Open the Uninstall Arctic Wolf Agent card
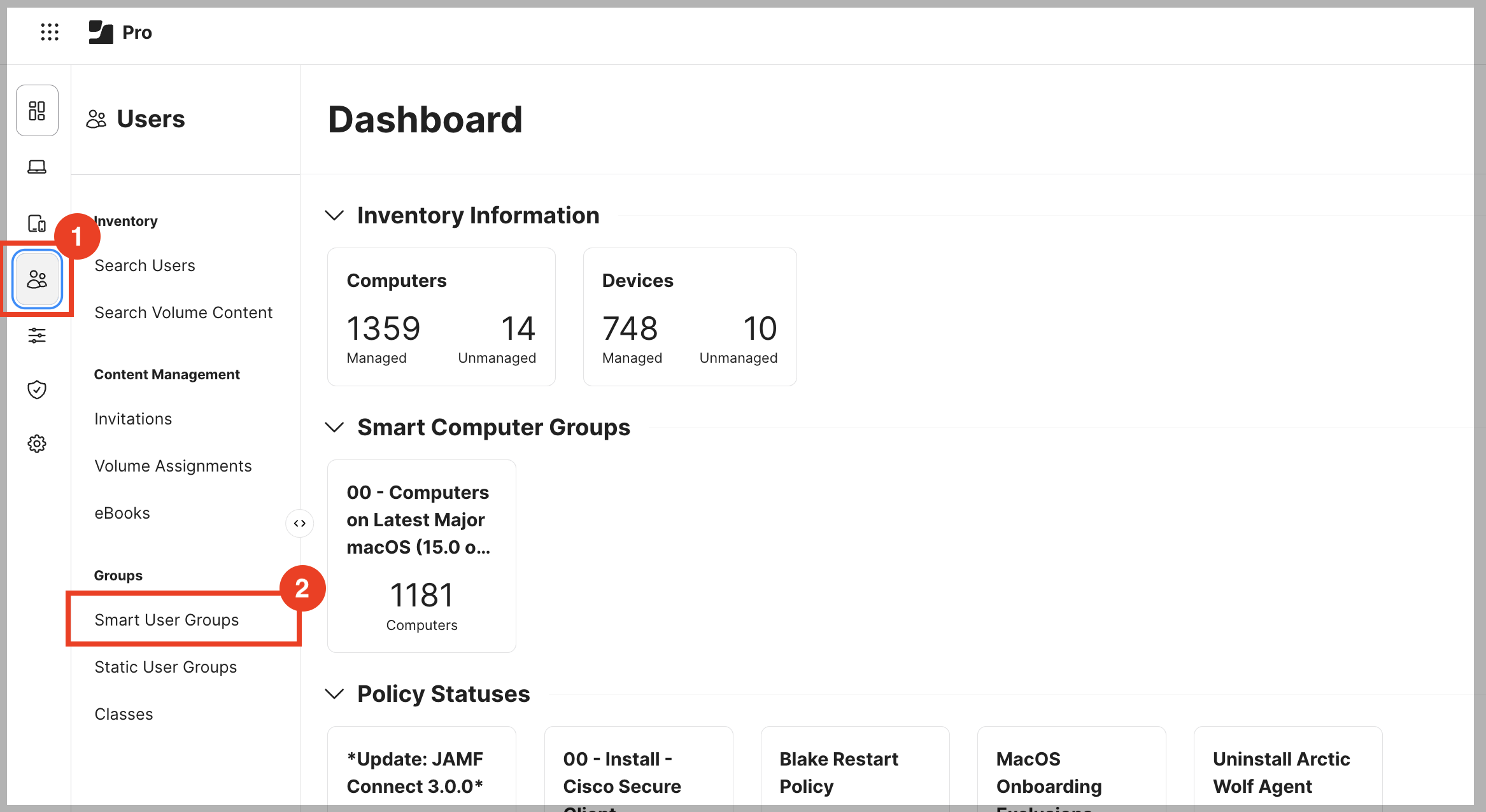The height and width of the screenshot is (812, 1486). pyautogui.click(x=1288, y=769)
